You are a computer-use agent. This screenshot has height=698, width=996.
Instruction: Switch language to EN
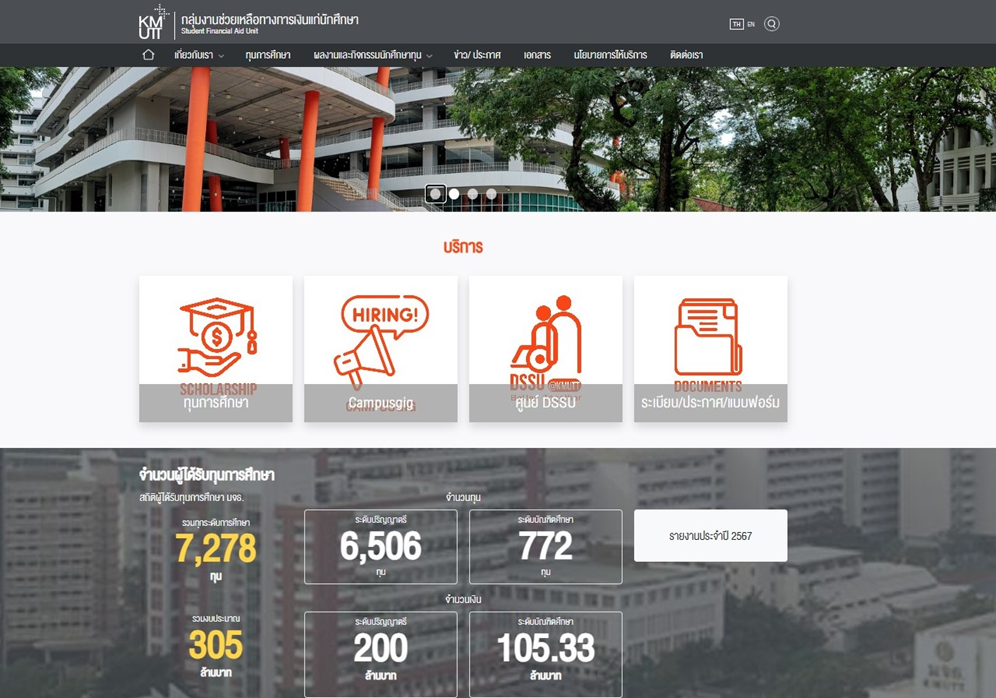(x=751, y=24)
